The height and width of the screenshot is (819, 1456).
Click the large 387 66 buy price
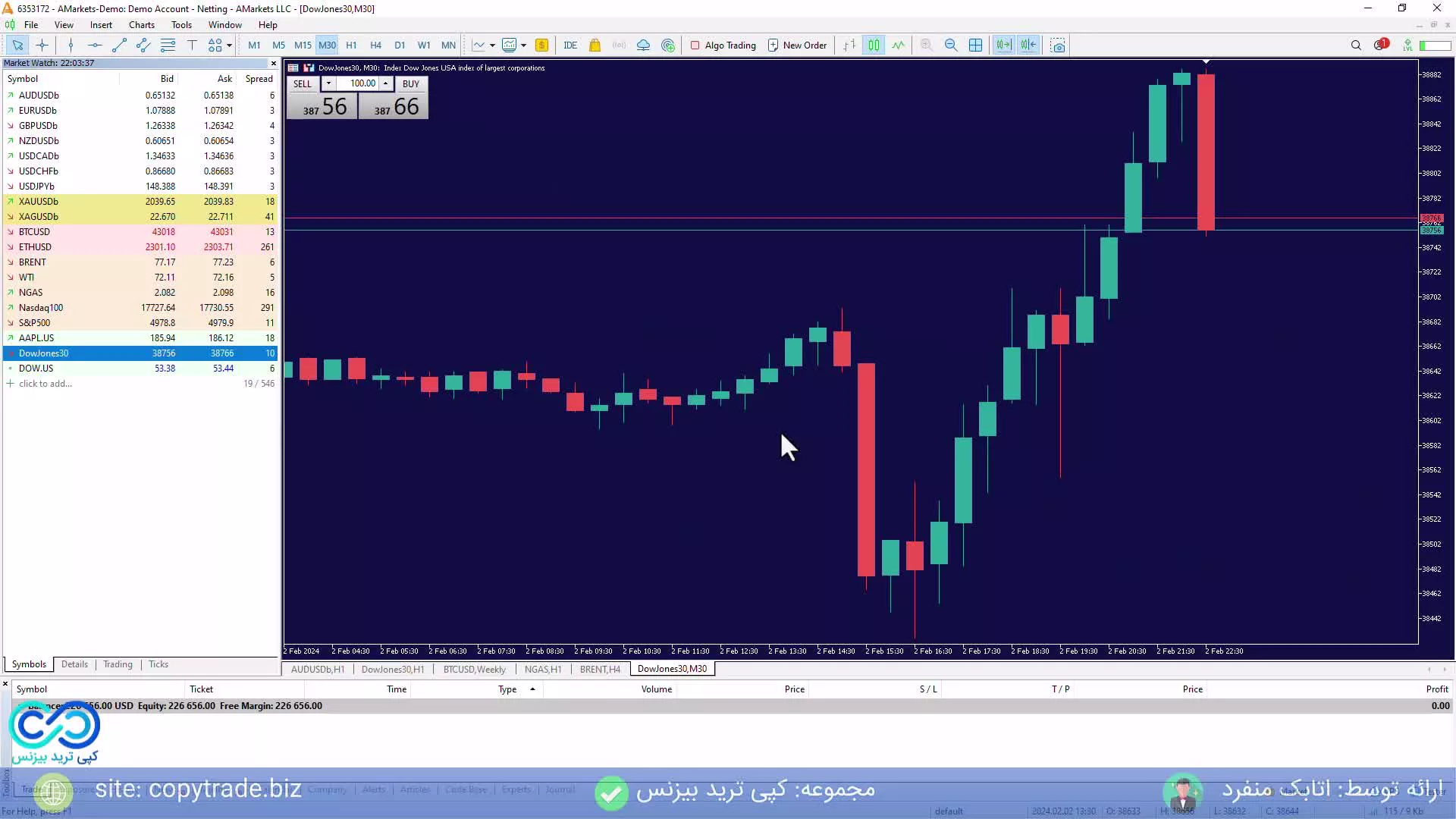[x=395, y=106]
